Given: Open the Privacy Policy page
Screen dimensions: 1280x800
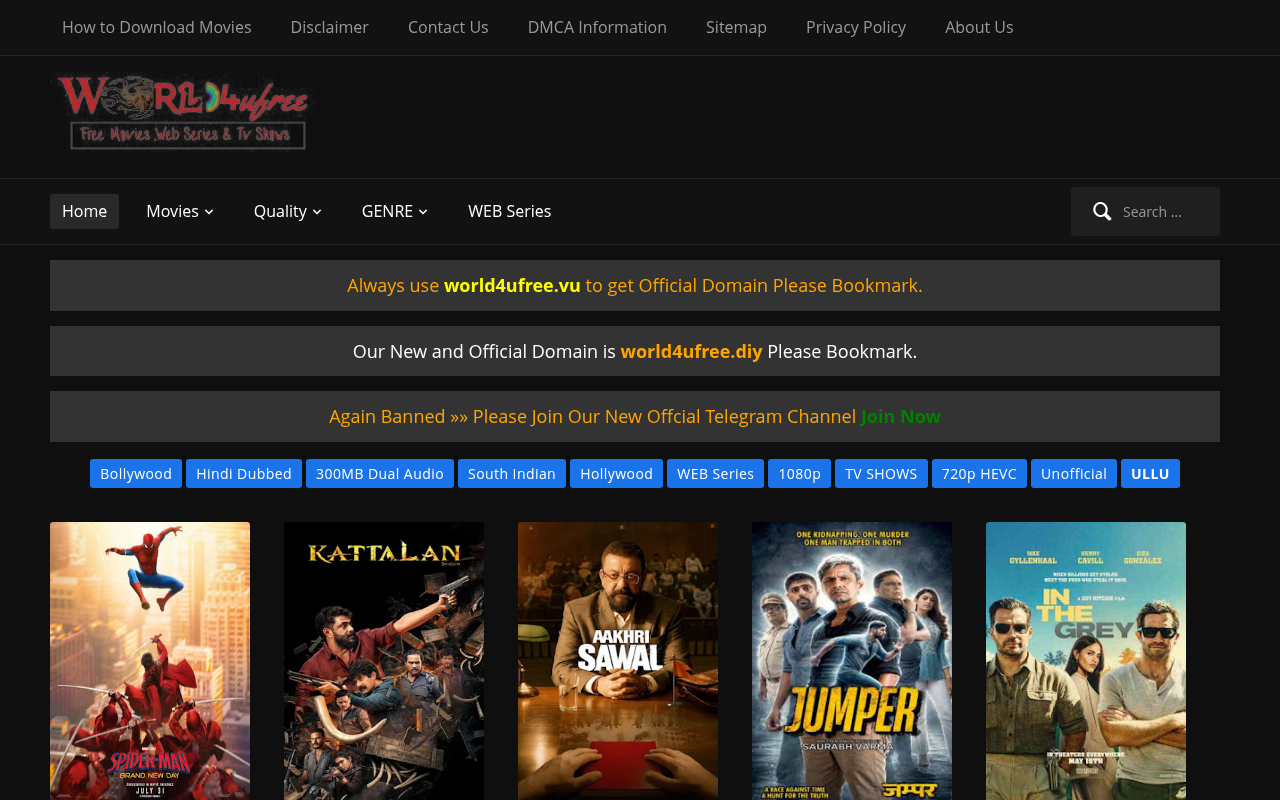Looking at the screenshot, I should (856, 27).
